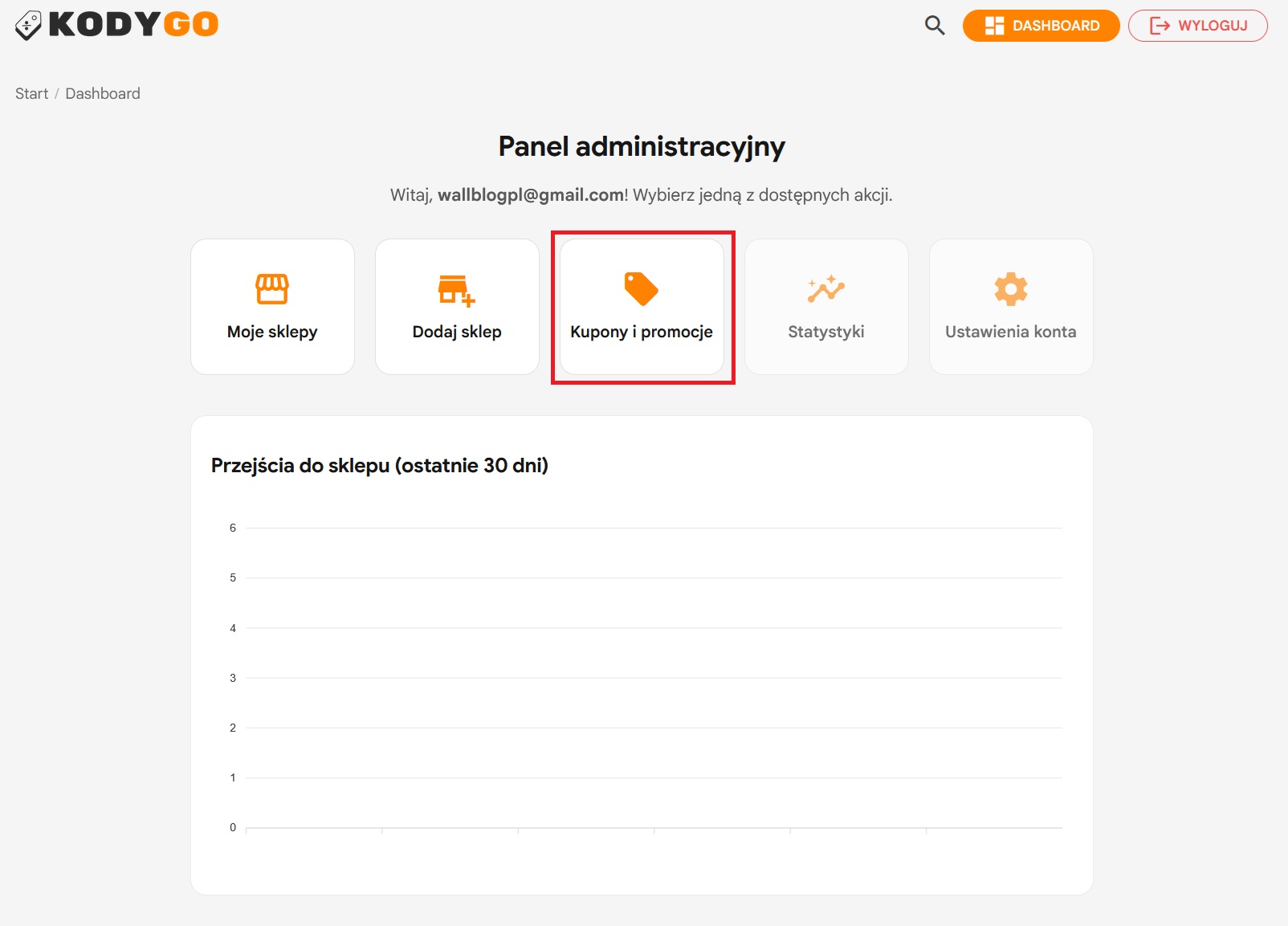Go to Start breadcrumb link
The height and width of the screenshot is (926, 1288).
(31, 94)
